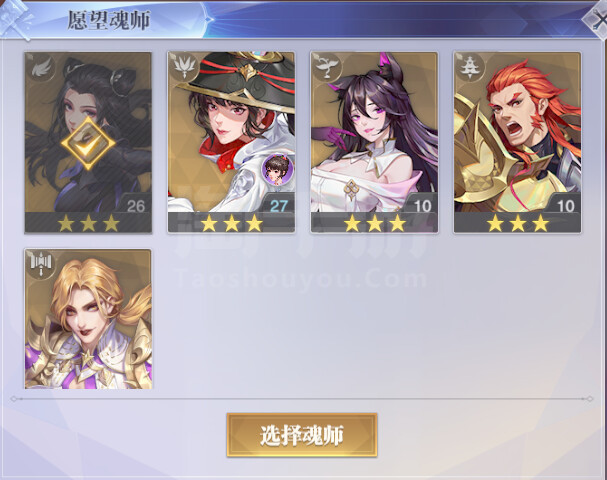Click the level 26 badge on first card

tap(135, 206)
